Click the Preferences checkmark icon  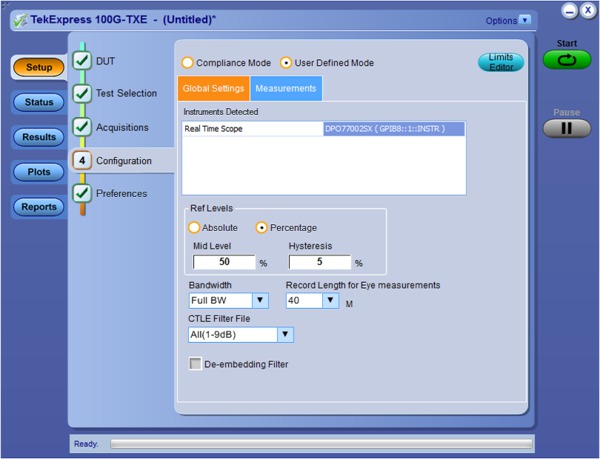[x=83, y=194]
